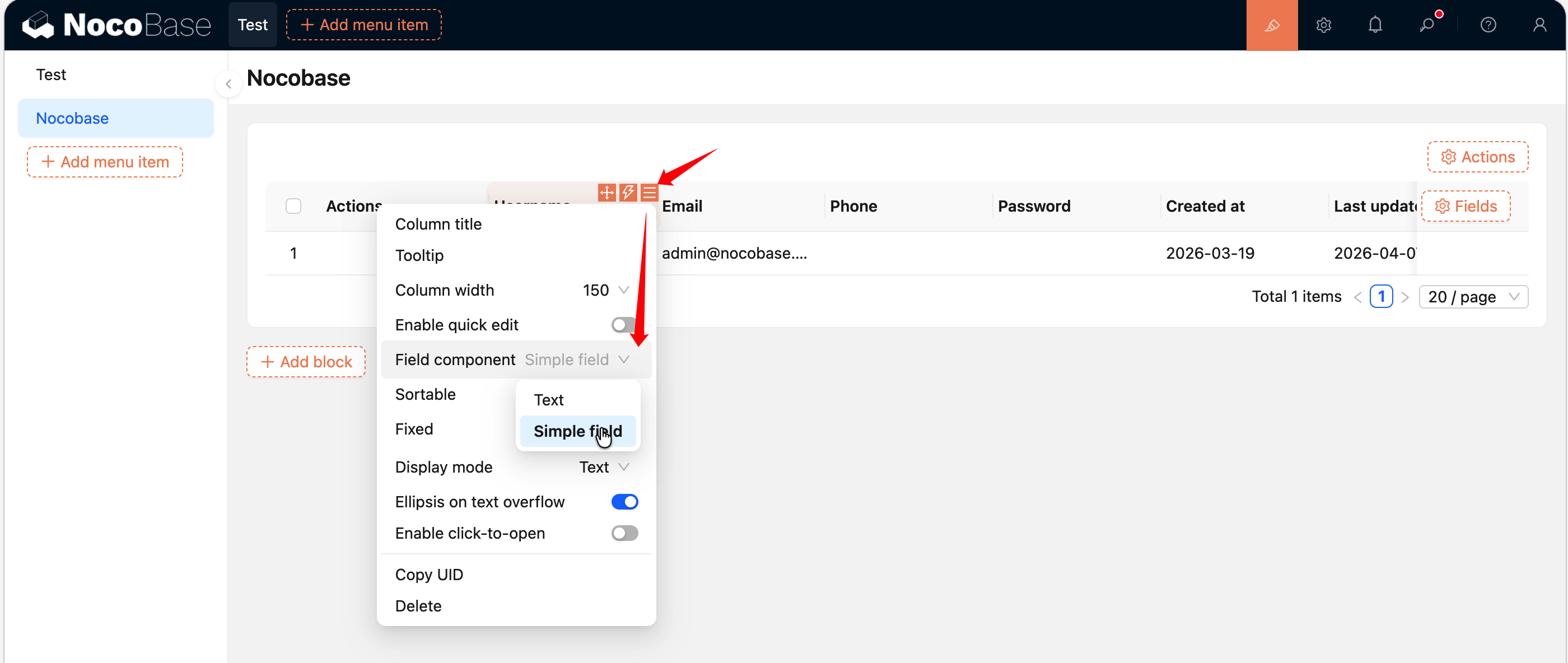Open the column settings hamburger icon
The width and height of the screenshot is (1568, 663).
tap(649, 193)
